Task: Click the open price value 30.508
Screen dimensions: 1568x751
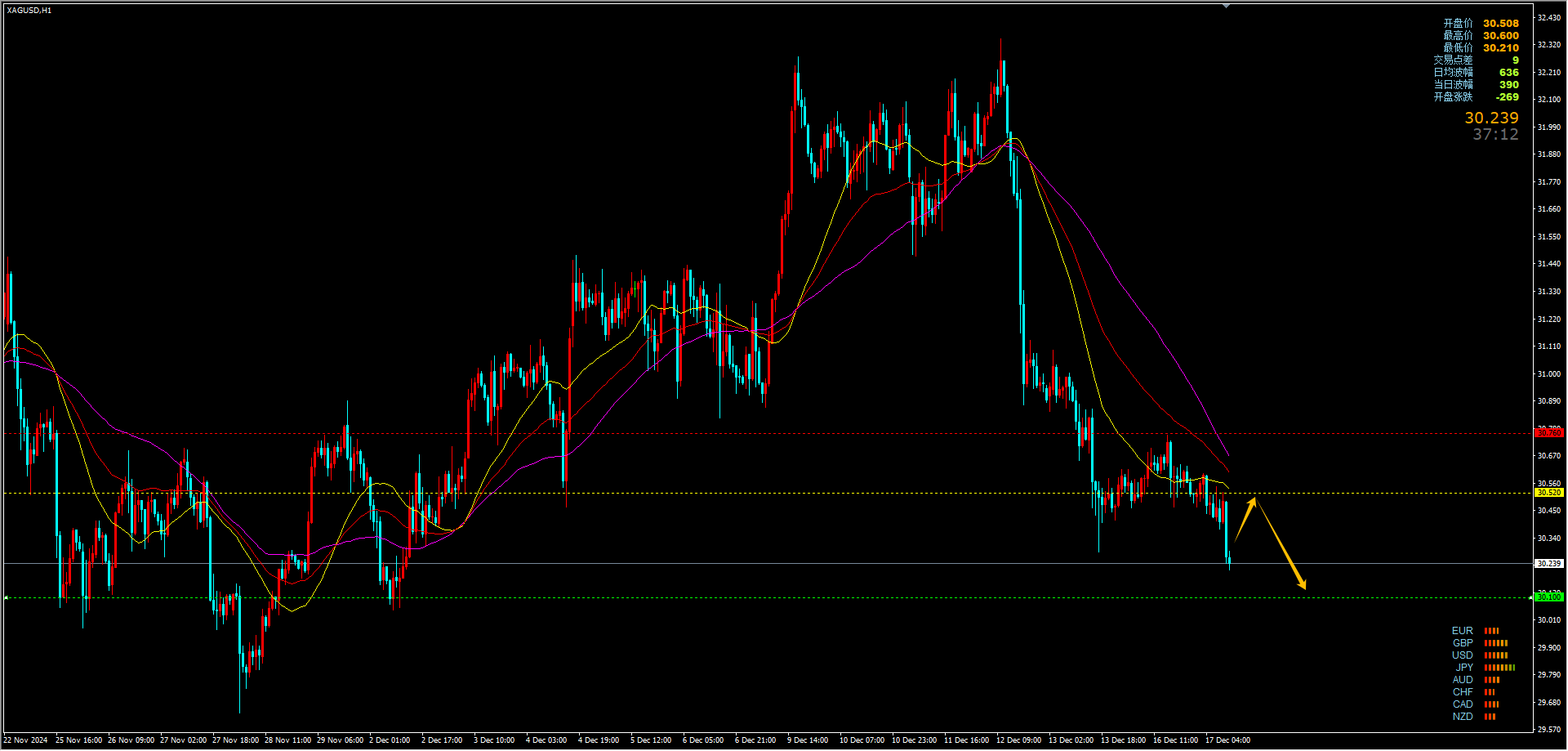Action: [1501, 24]
